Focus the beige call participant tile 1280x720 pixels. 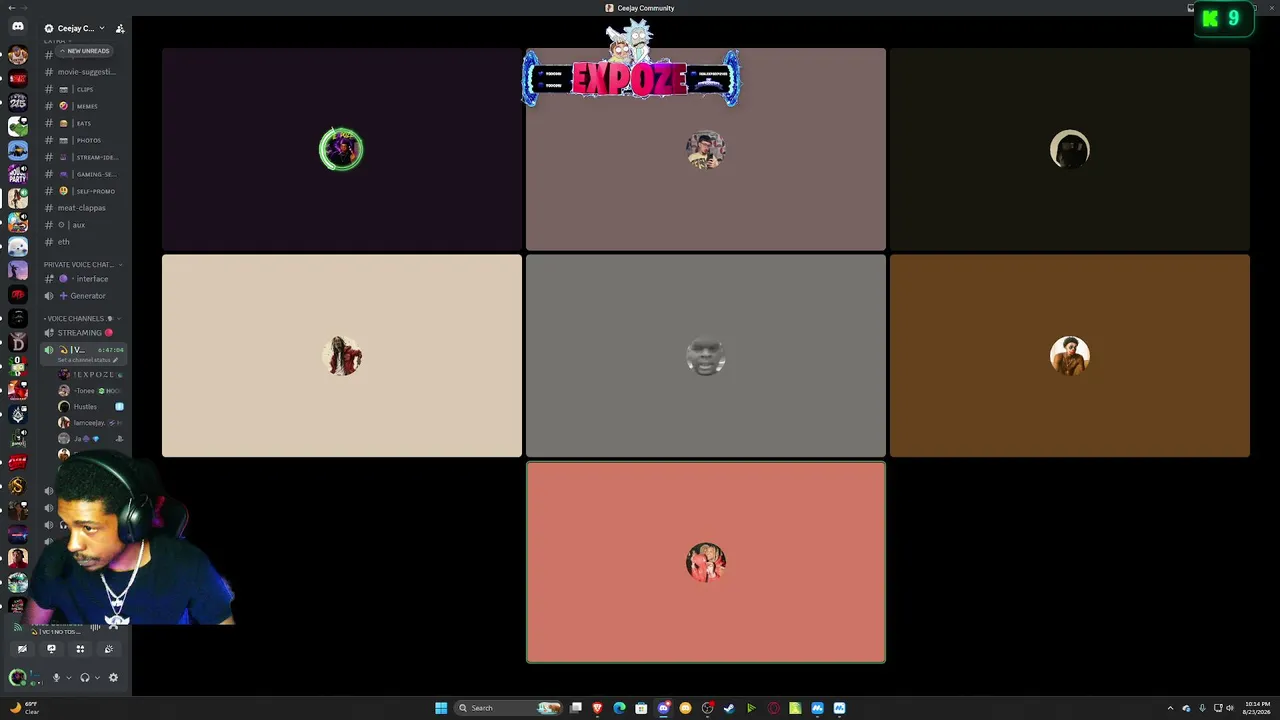coord(342,356)
